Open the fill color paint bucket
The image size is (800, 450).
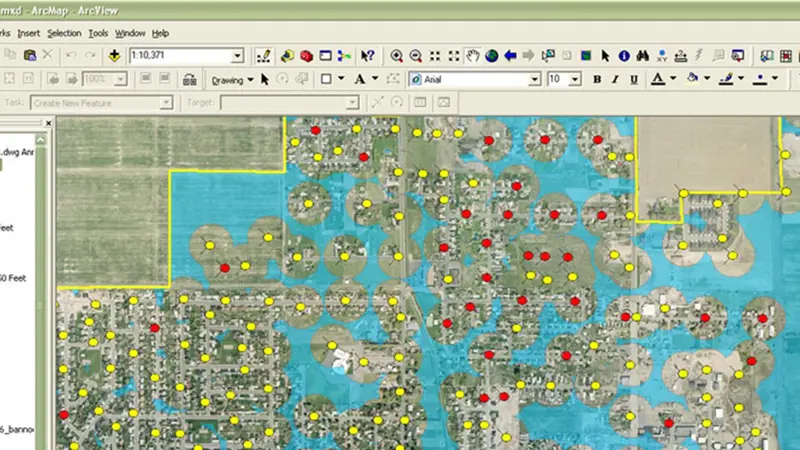pos(692,79)
